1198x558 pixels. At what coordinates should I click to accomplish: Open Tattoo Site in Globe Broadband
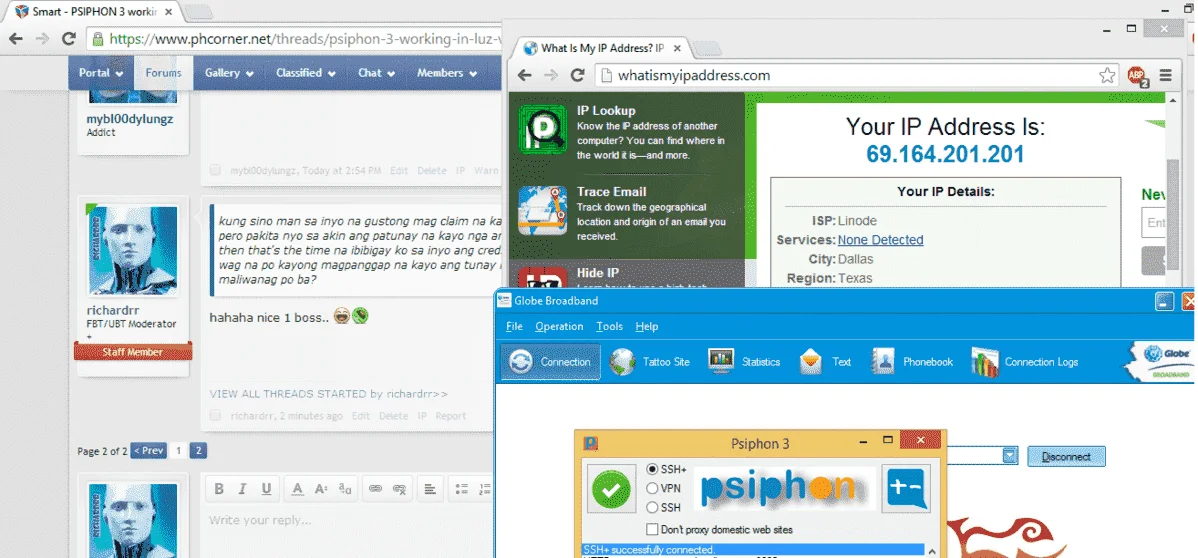tap(651, 362)
